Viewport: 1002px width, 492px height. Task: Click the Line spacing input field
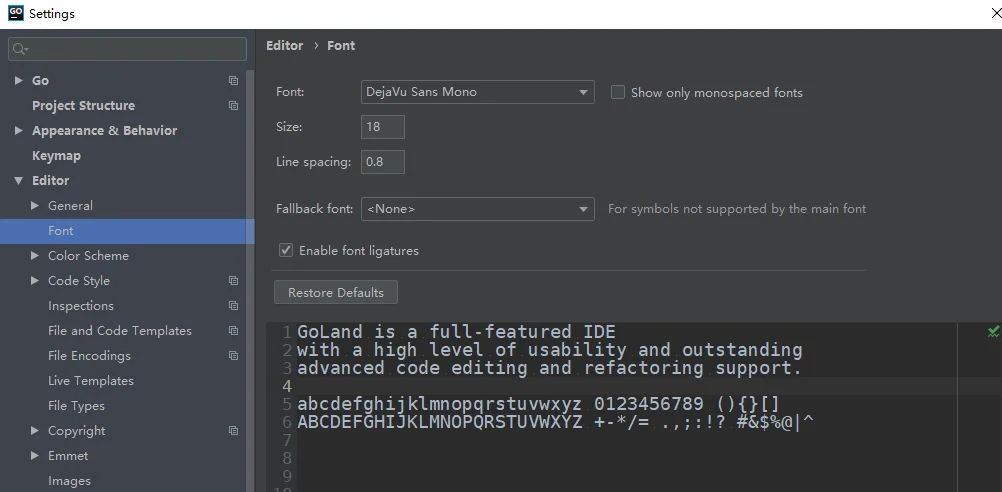(383, 162)
